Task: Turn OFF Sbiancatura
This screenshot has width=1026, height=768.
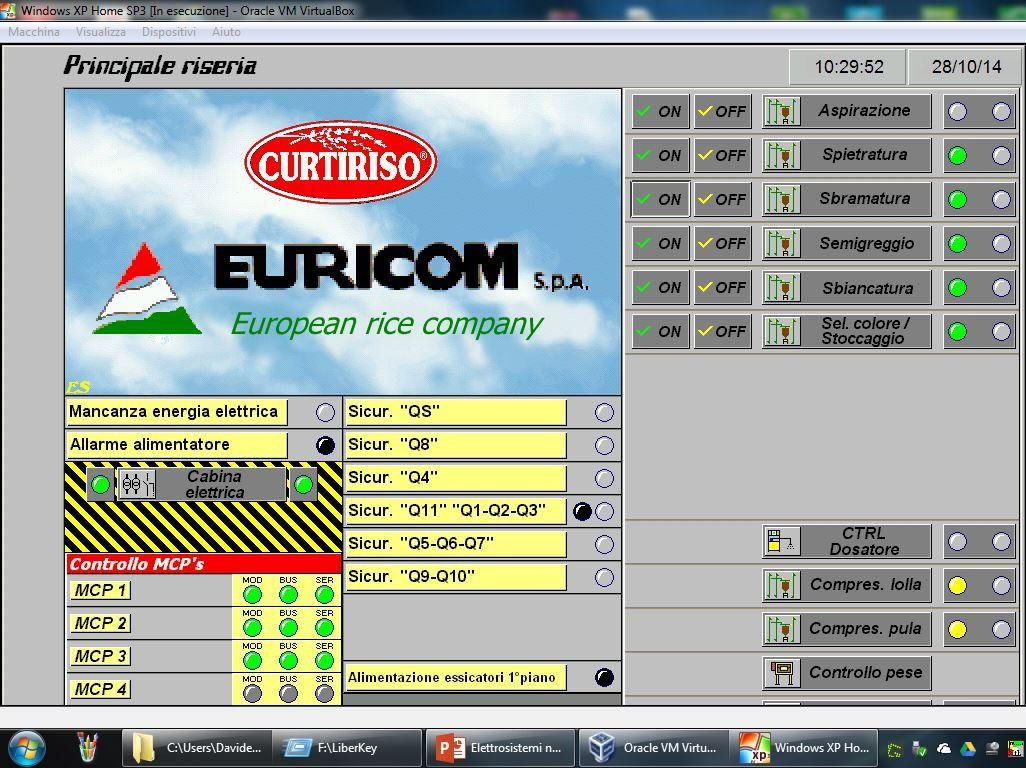Action: pyautogui.click(x=722, y=287)
